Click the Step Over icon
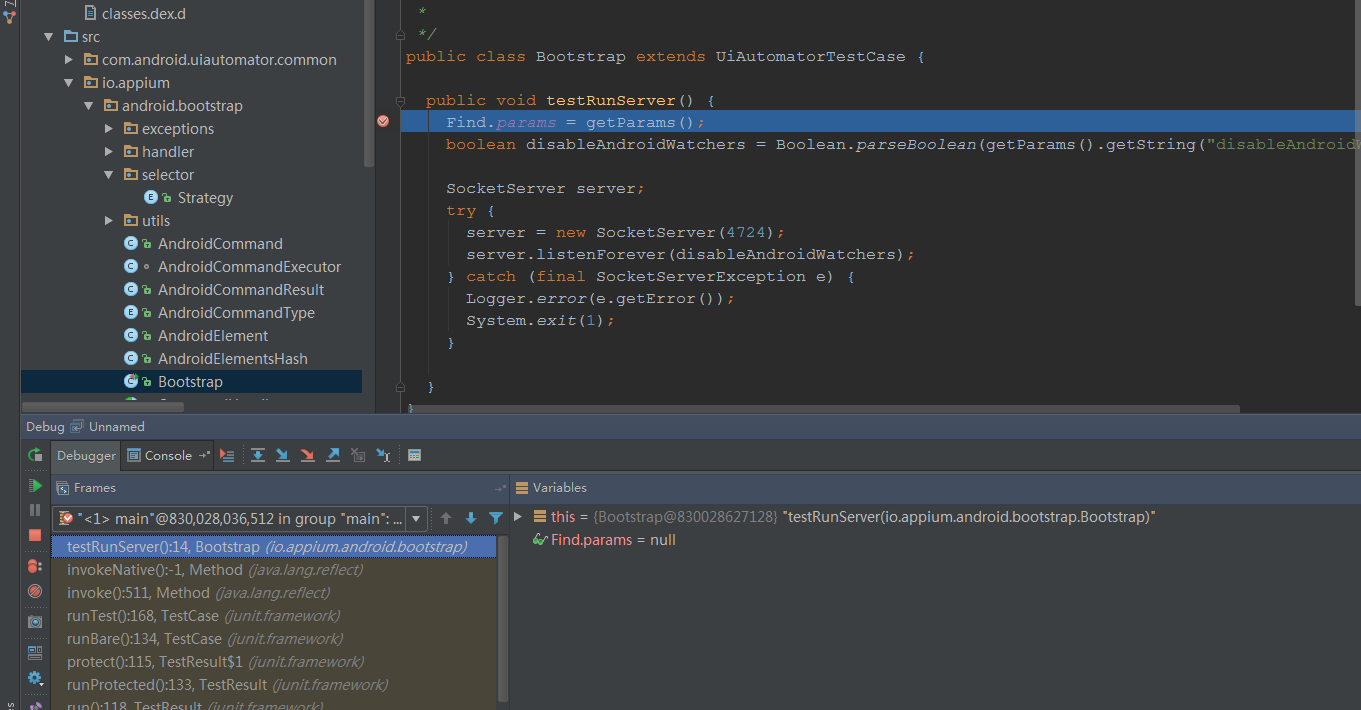 pyautogui.click(x=258, y=455)
